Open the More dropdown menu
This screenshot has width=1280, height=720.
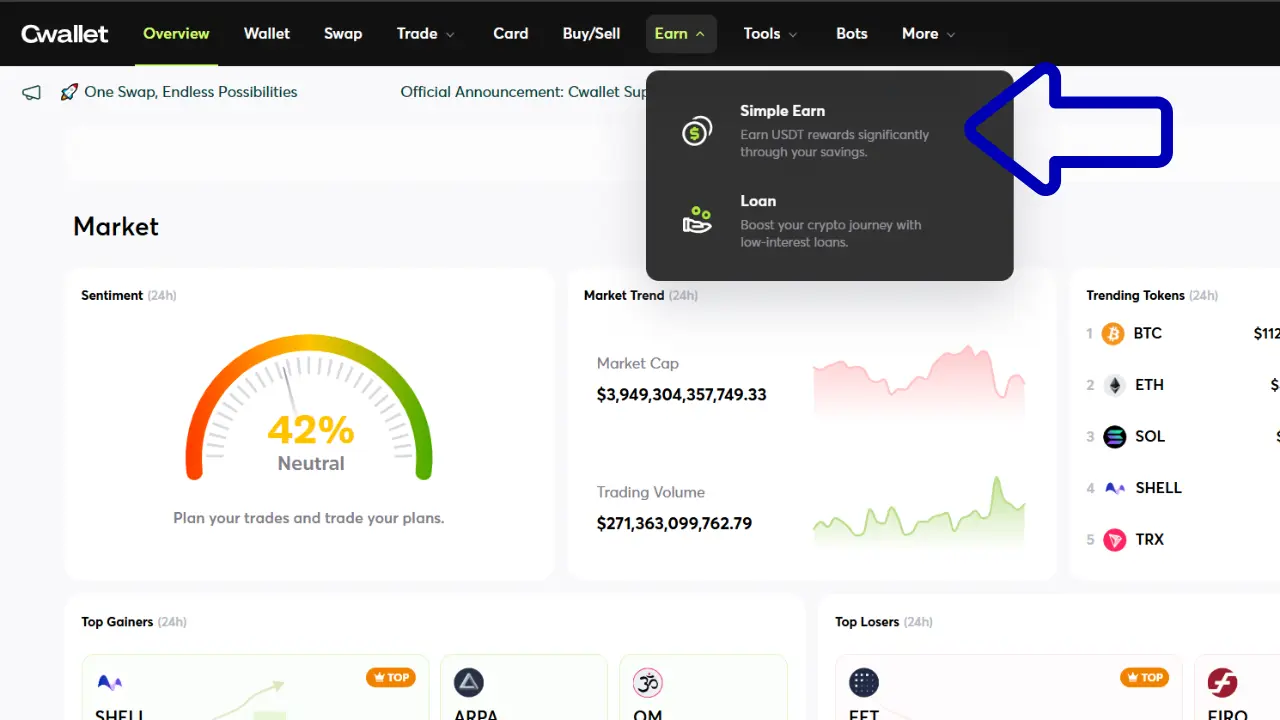click(x=928, y=34)
